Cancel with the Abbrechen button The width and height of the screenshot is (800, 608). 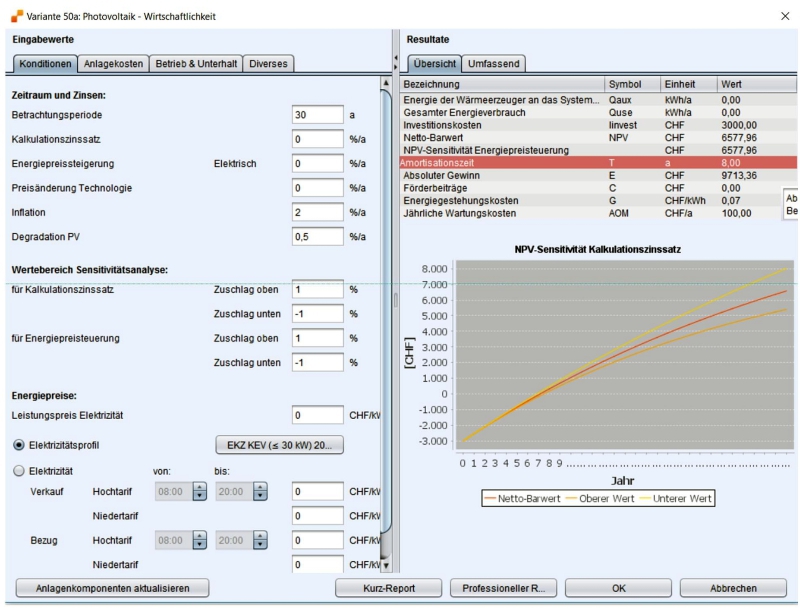[x=733, y=588]
